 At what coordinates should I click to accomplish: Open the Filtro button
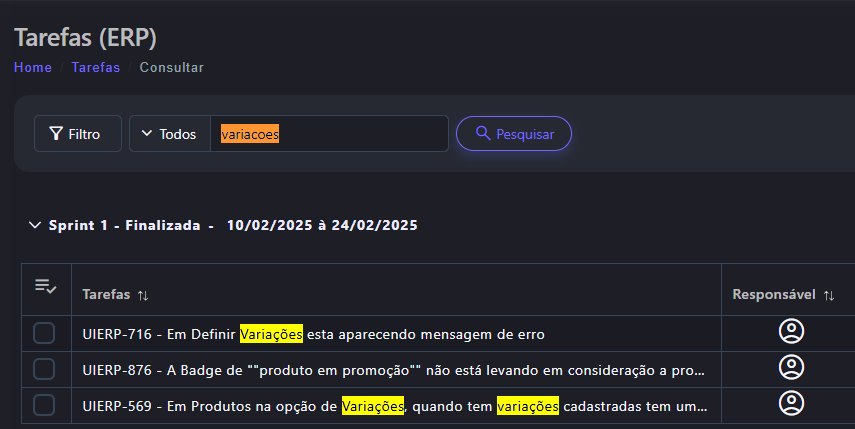coord(77,133)
